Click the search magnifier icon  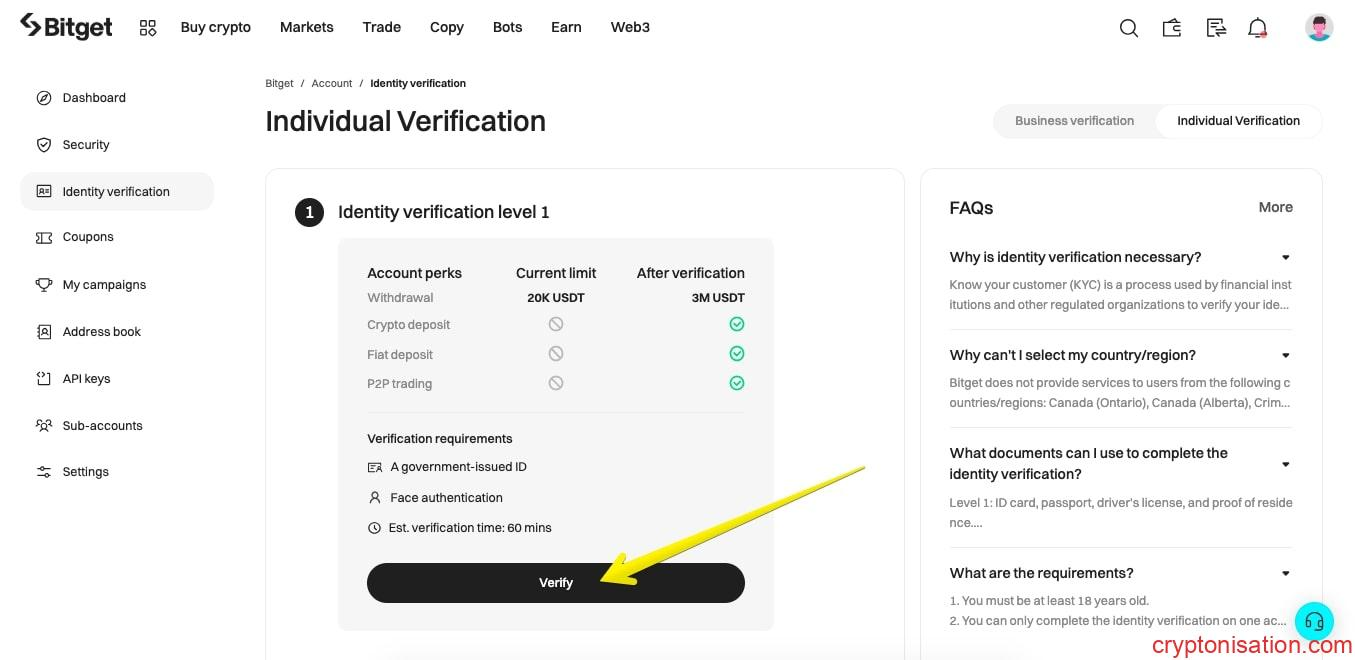tap(1129, 28)
